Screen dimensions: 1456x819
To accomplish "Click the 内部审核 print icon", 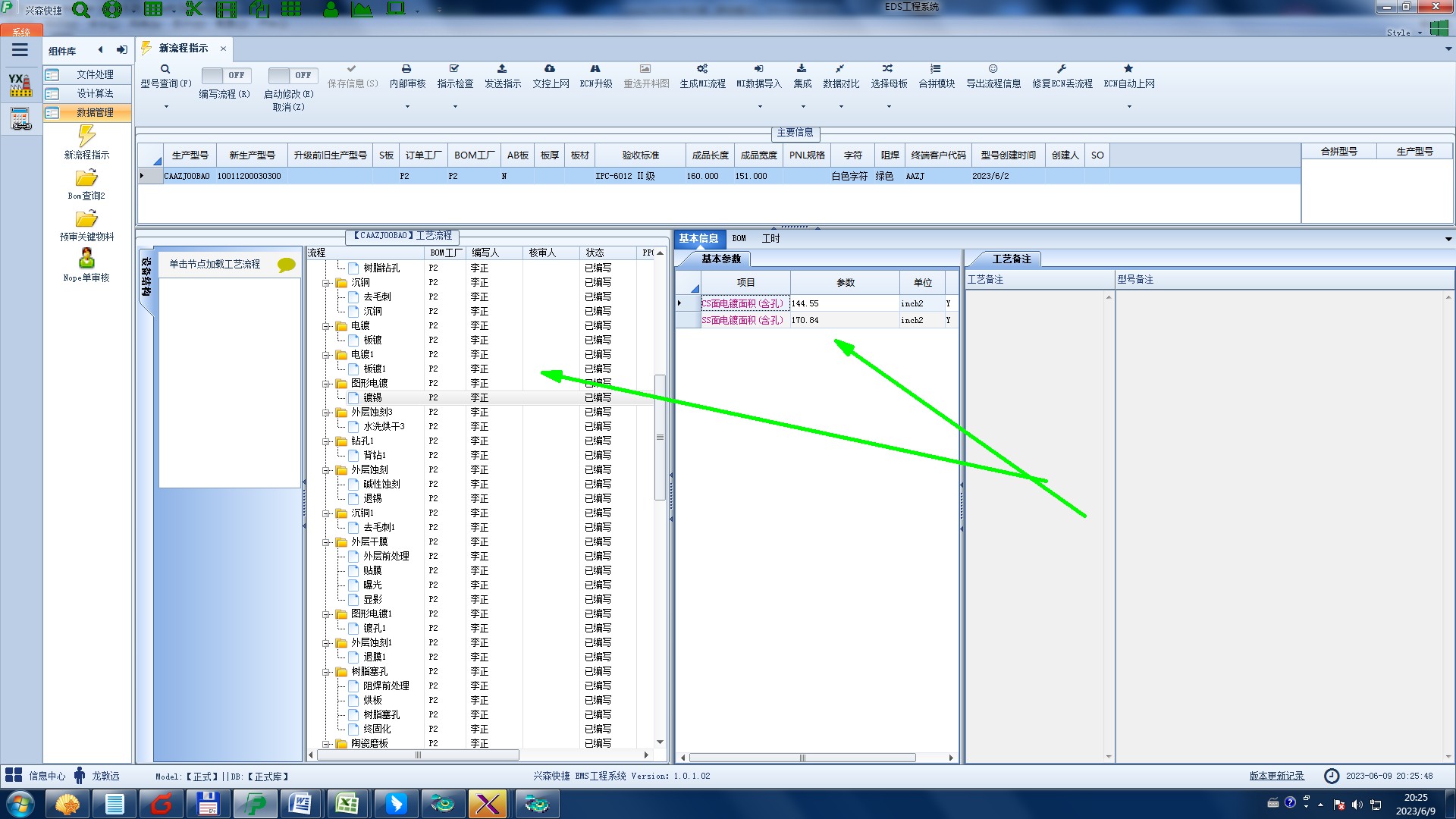I will 406,69.
